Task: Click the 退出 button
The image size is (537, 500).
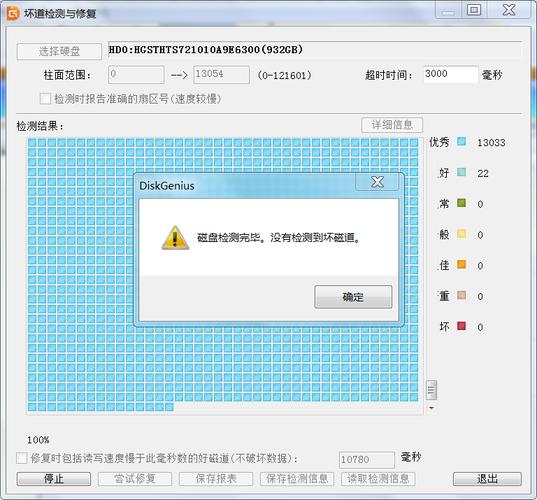Action: [487, 479]
